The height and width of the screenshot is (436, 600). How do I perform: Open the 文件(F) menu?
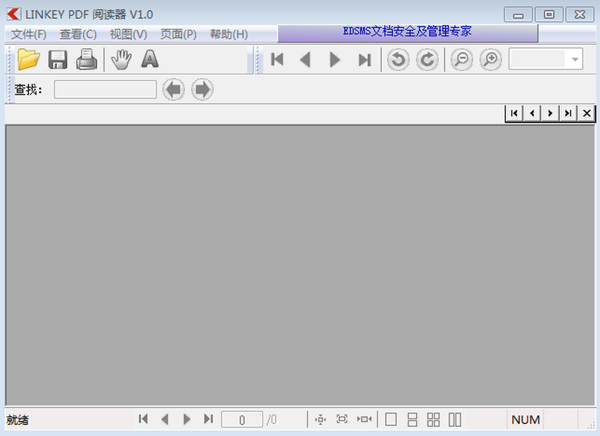pyautogui.click(x=29, y=34)
